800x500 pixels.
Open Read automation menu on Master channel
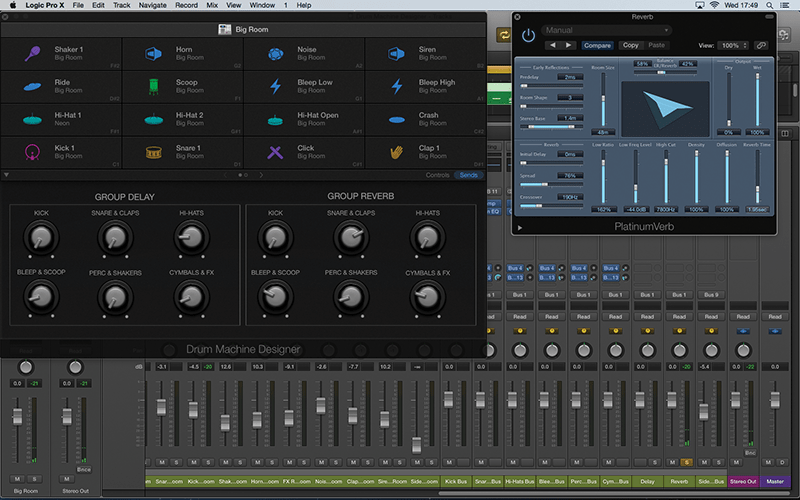pyautogui.click(x=775, y=316)
